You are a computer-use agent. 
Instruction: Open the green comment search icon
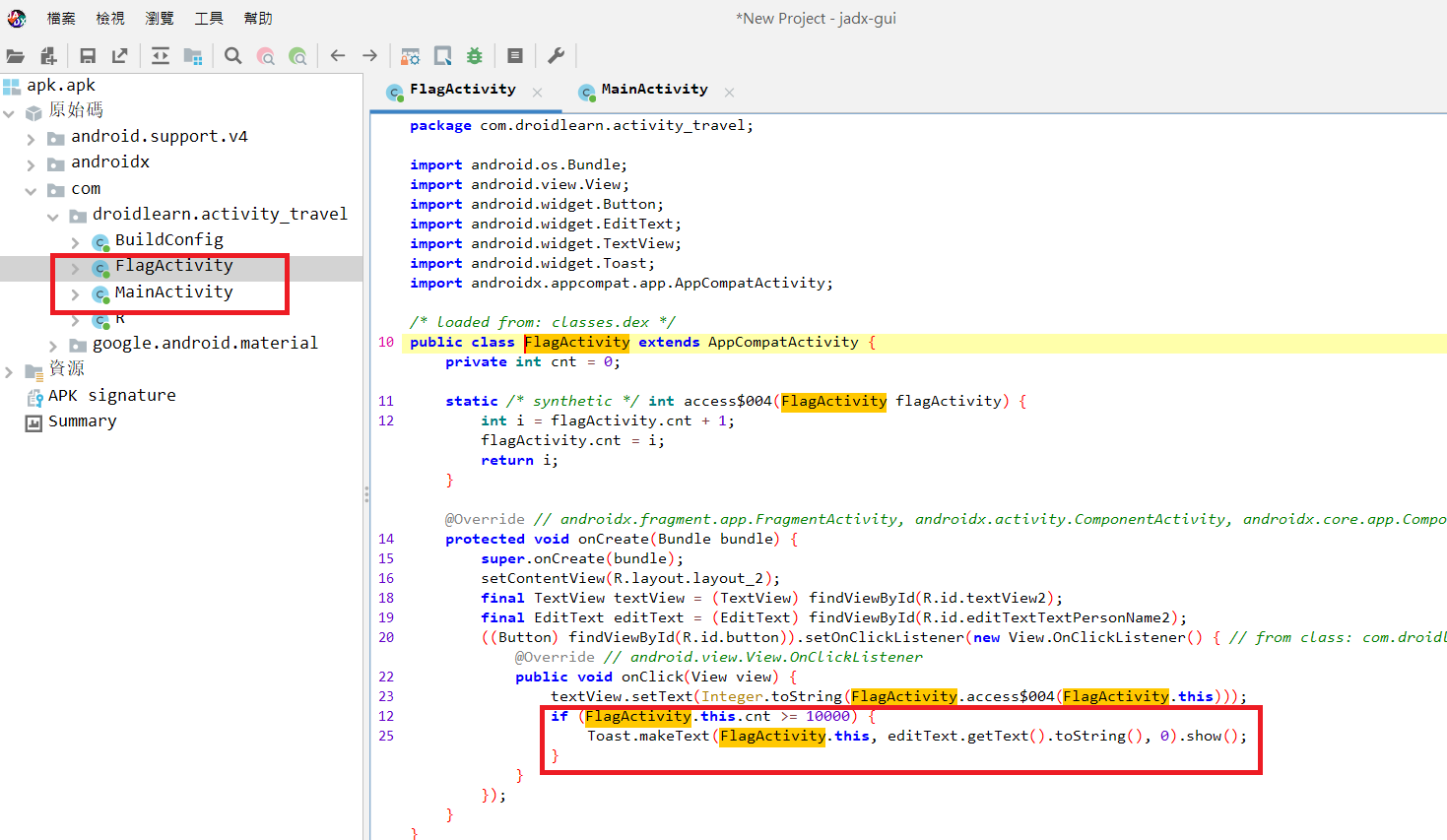(297, 56)
